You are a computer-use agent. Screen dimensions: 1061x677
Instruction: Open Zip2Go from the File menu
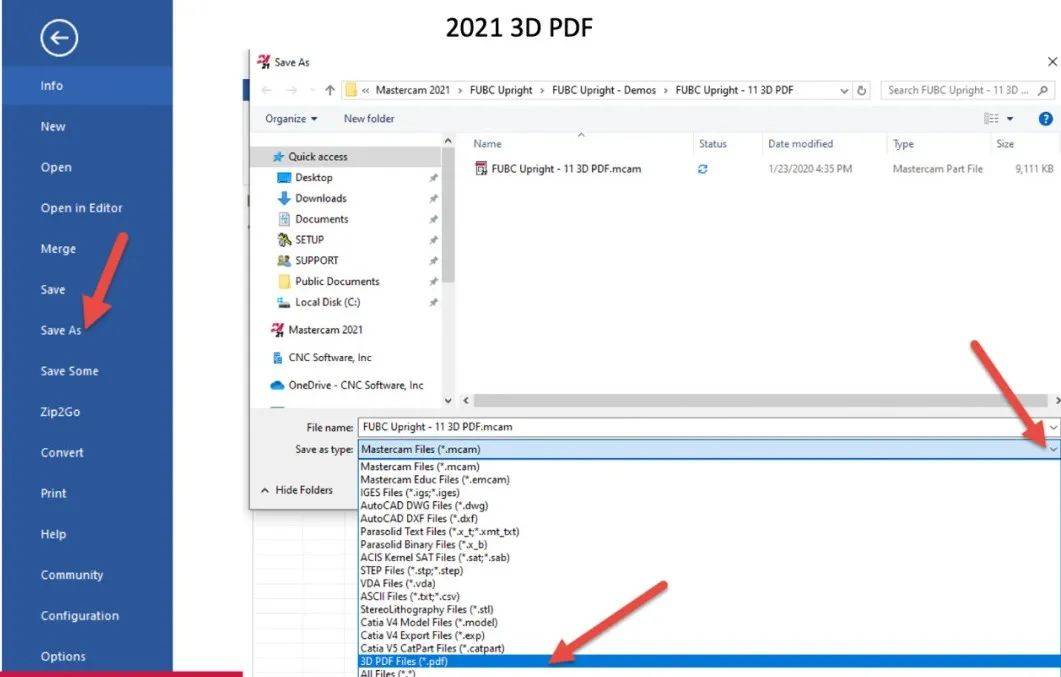tap(60, 412)
